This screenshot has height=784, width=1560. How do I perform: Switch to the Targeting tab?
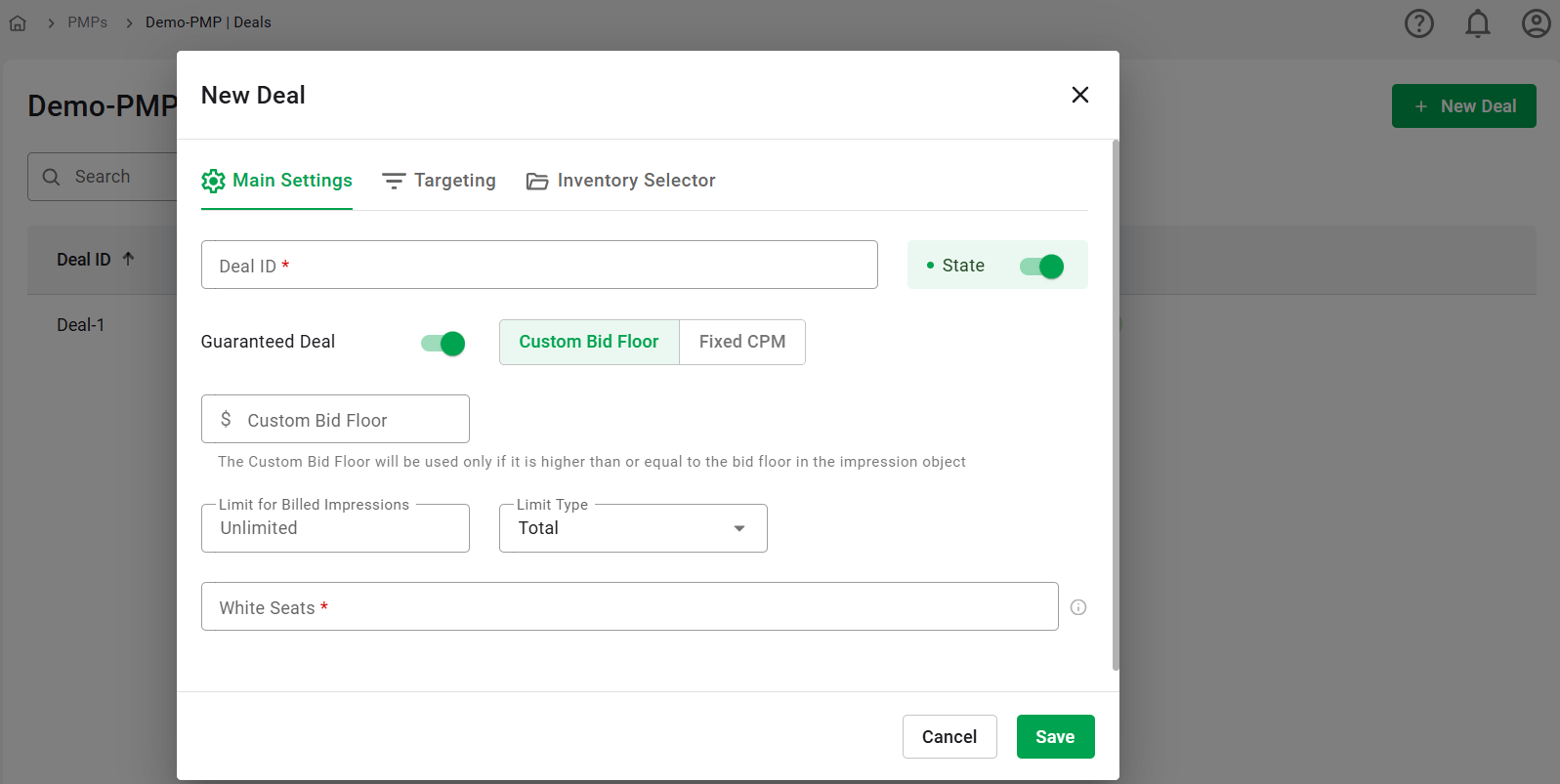pyautogui.click(x=439, y=181)
